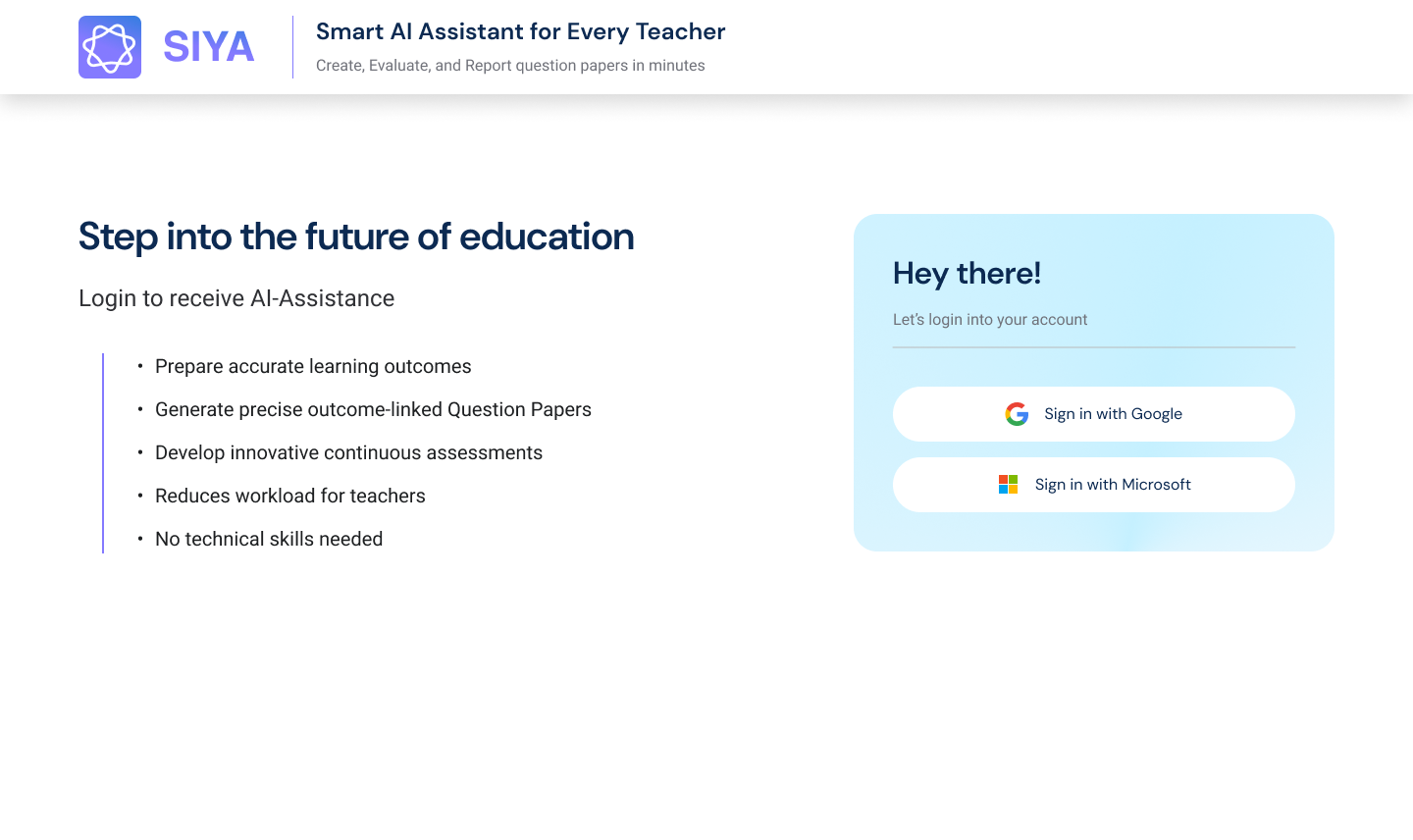The height and width of the screenshot is (840, 1413).
Task: Click the 'Create, Evaluate, and Report' tagline
Action: pyautogui.click(x=510, y=66)
